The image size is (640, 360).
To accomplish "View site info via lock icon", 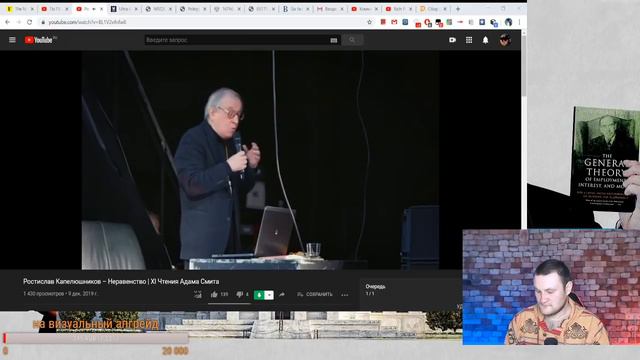I will [43, 22].
